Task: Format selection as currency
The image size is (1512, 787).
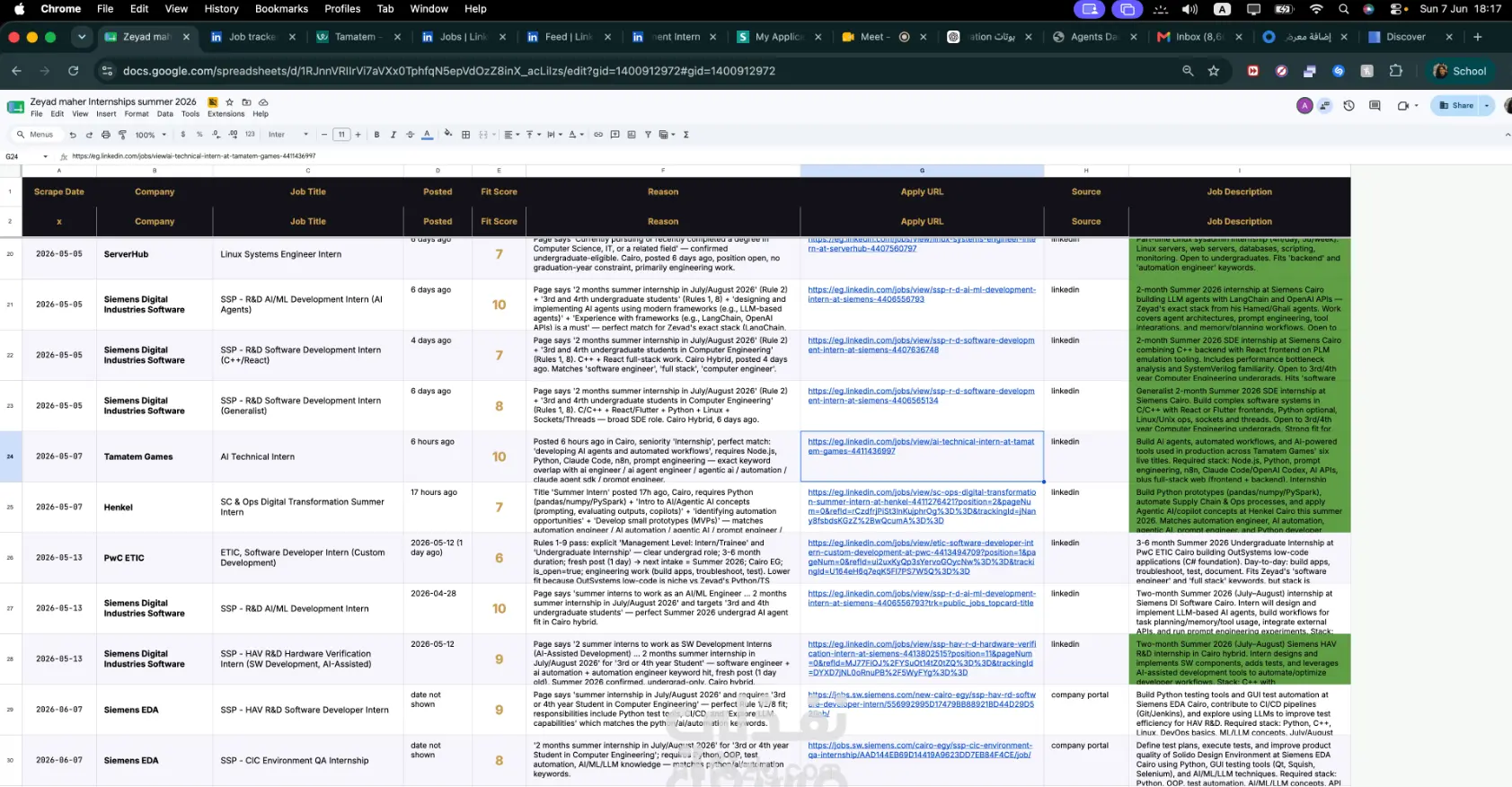Action: [x=183, y=135]
